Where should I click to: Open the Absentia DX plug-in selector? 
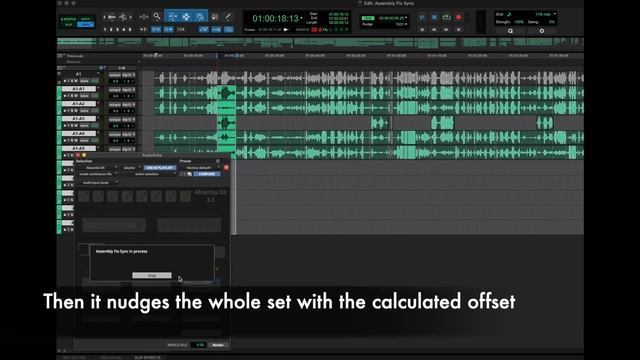tap(97, 168)
